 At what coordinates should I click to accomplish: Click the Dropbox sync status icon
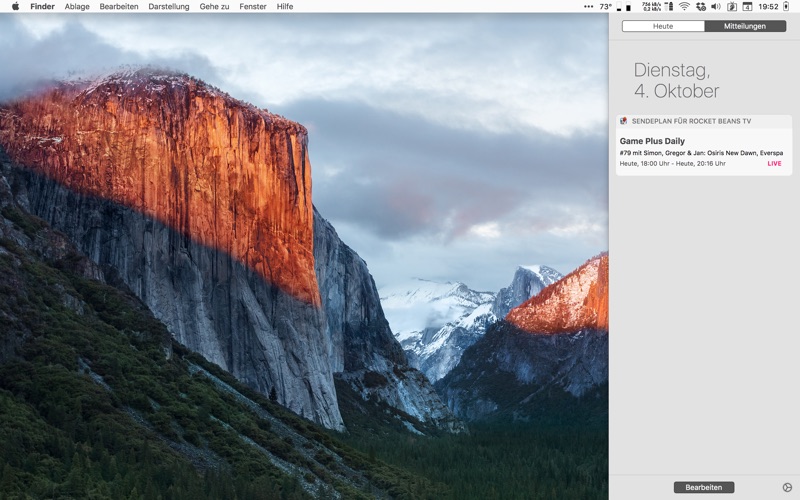(x=701, y=6)
